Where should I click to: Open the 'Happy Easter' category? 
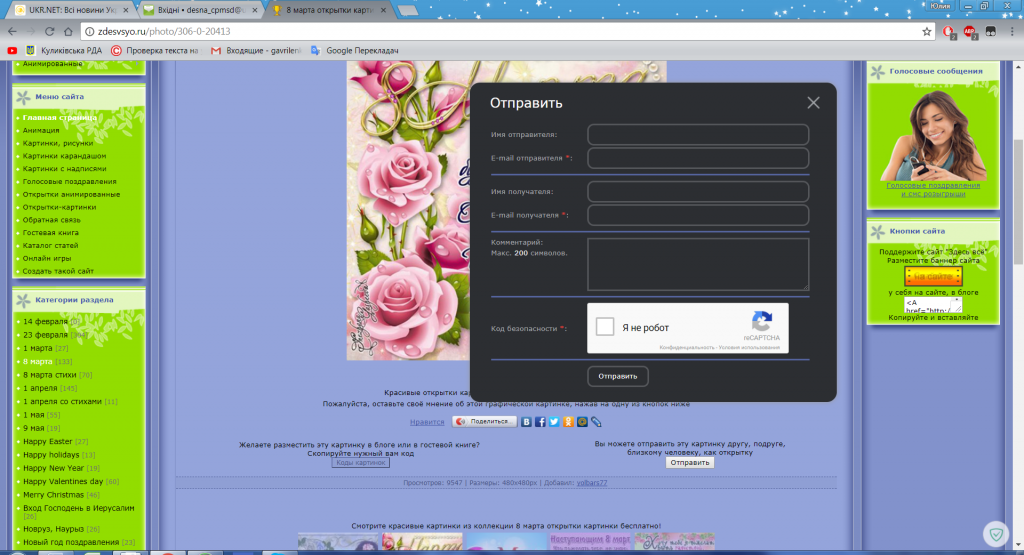pyautogui.click(x=48, y=441)
